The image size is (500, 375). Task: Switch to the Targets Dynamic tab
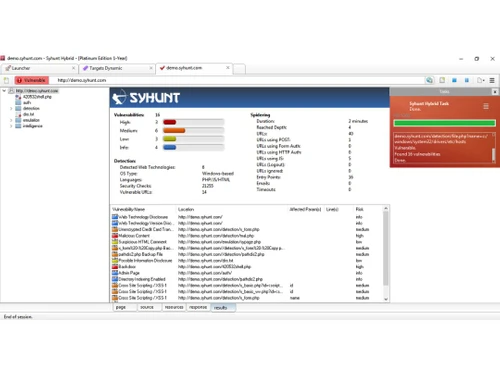(117, 68)
